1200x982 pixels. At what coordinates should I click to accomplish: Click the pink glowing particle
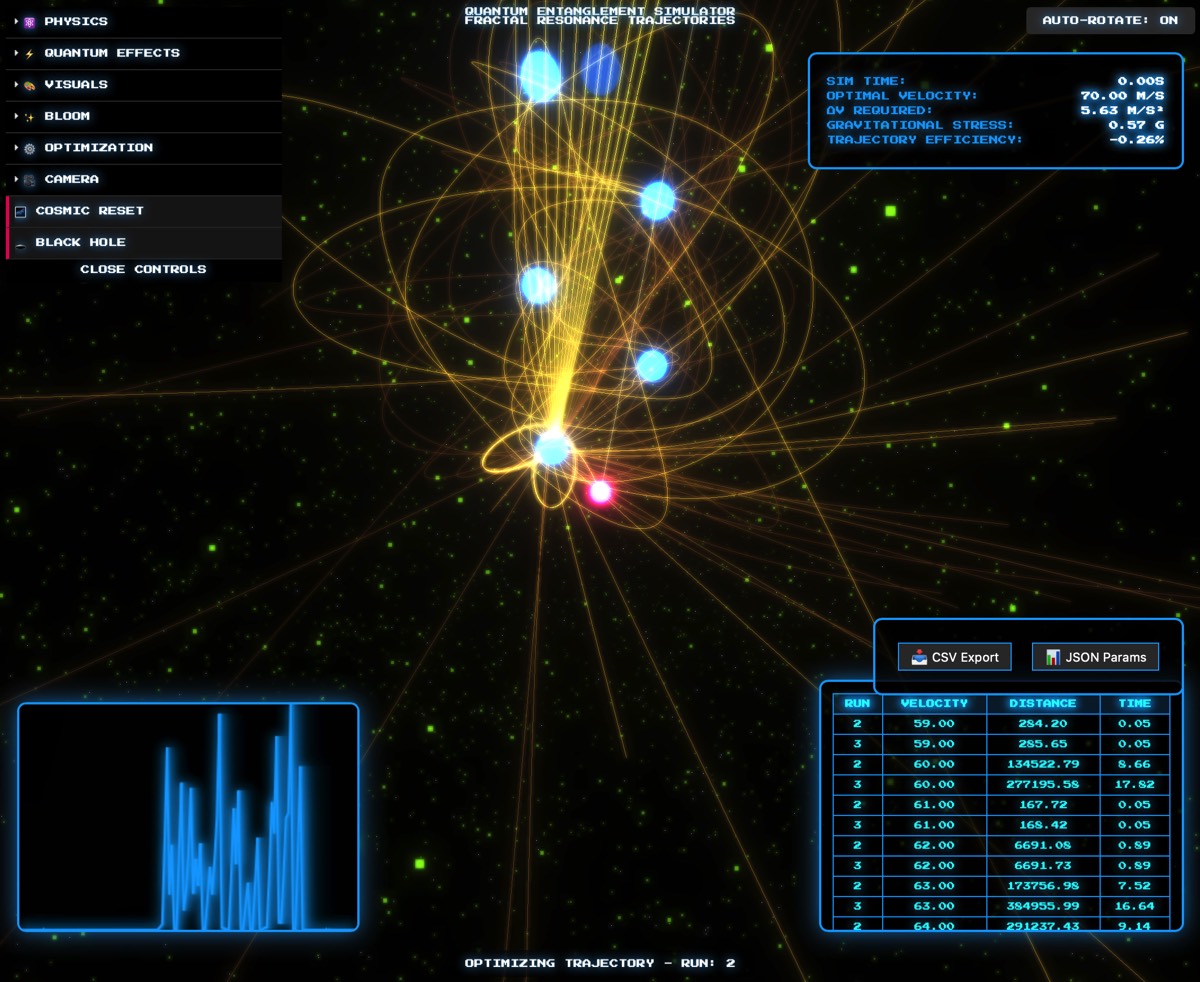(x=600, y=491)
